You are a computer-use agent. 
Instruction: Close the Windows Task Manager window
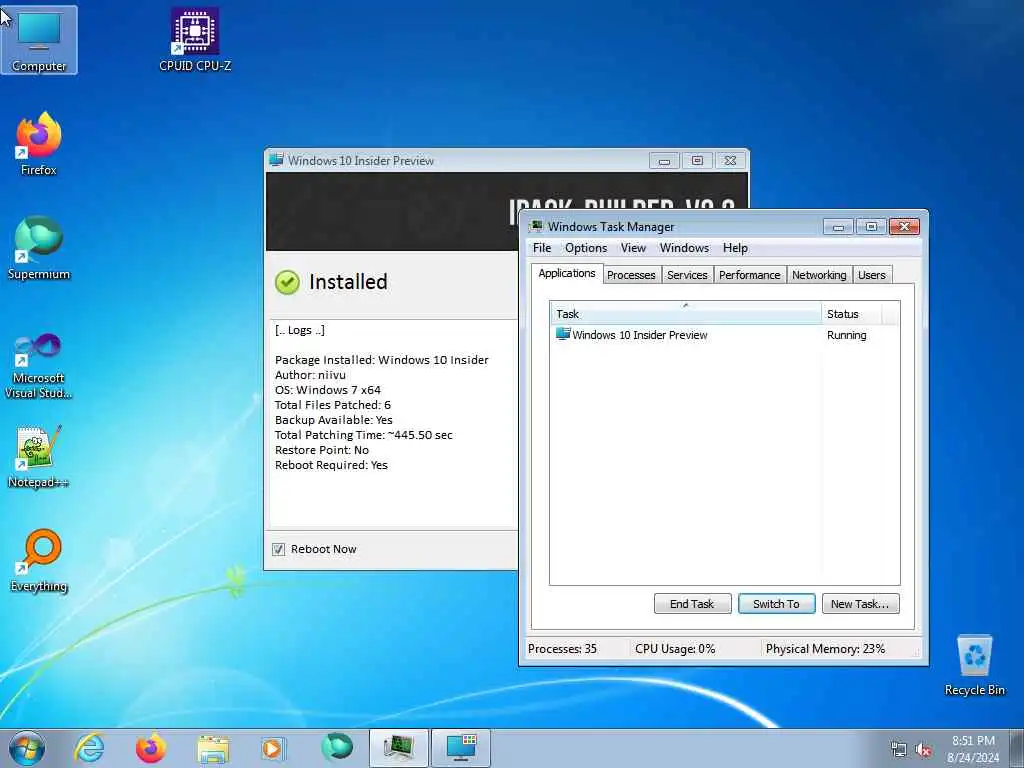904,227
